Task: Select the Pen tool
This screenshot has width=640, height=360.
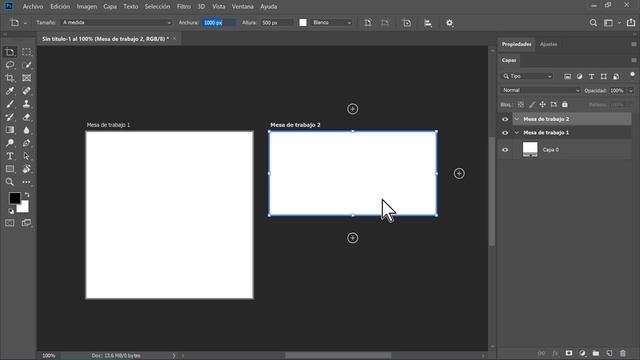Action: click(27, 143)
